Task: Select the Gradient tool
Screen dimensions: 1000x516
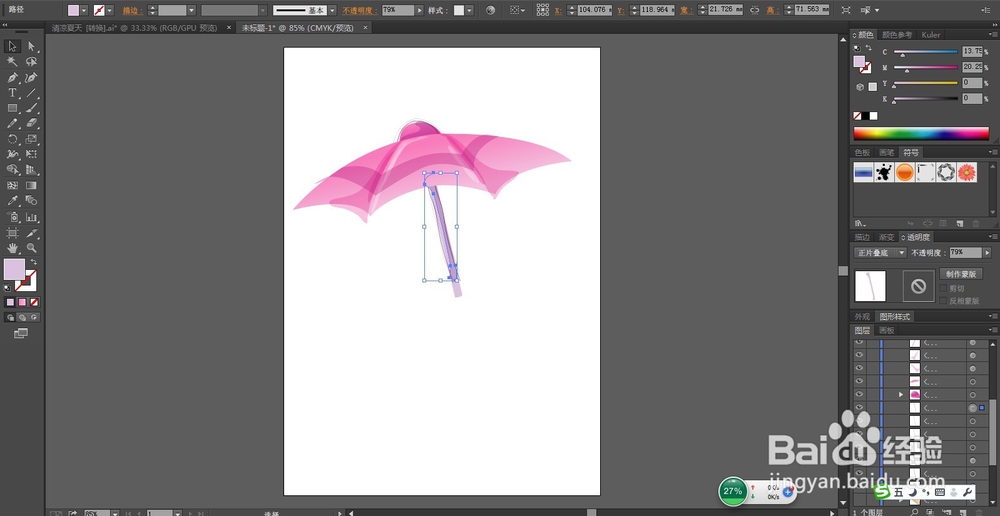Action: click(31, 186)
